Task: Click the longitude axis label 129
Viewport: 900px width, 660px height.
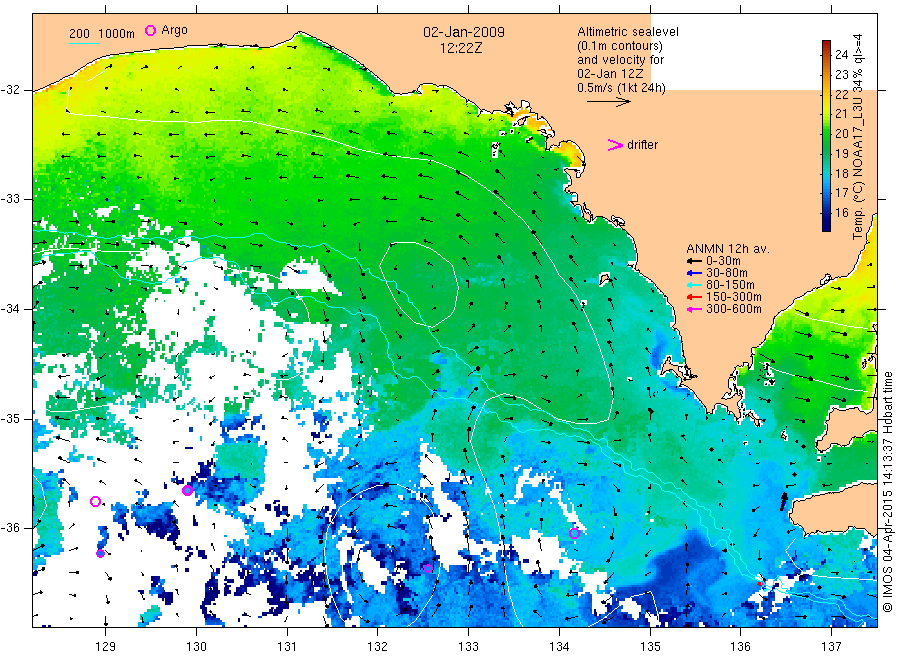Action: (x=106, y=647)
